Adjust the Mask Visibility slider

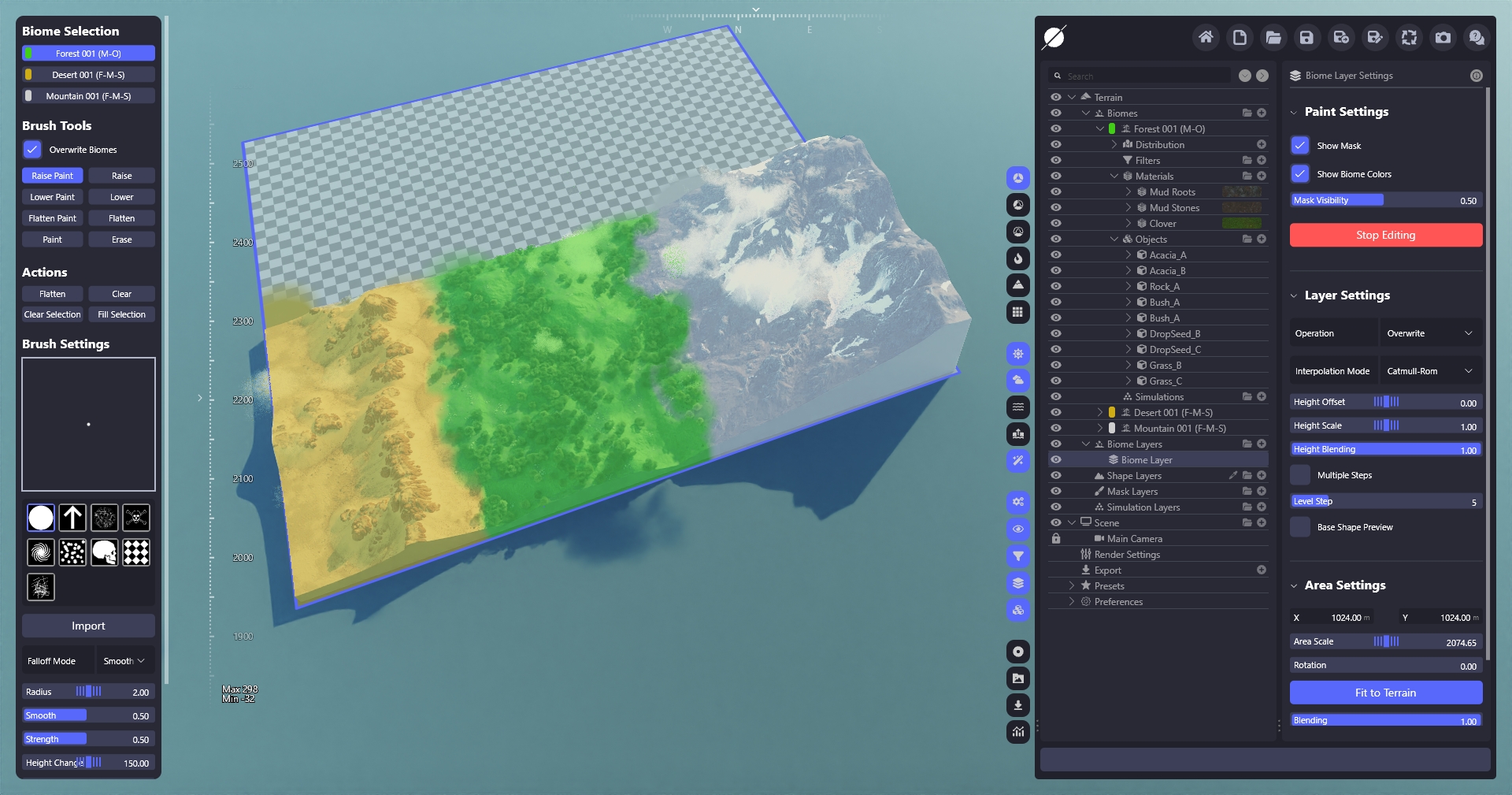pos(1385,200)
